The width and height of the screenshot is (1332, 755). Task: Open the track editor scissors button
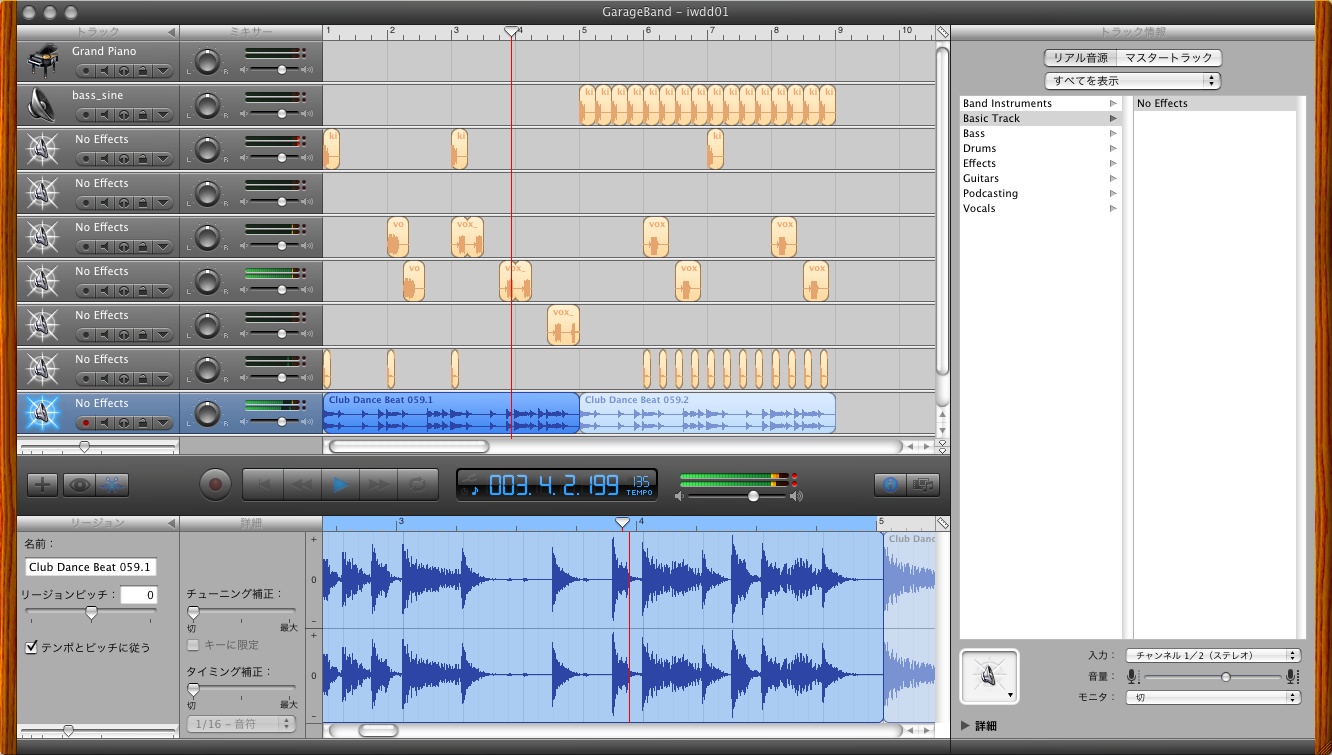tap(113, 485)
